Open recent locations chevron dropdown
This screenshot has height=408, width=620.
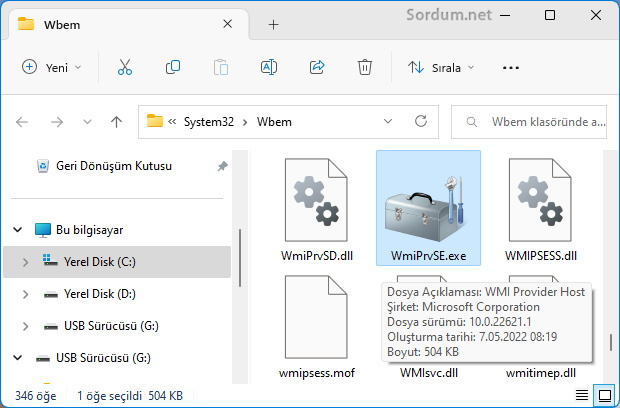tap(87, 122)
